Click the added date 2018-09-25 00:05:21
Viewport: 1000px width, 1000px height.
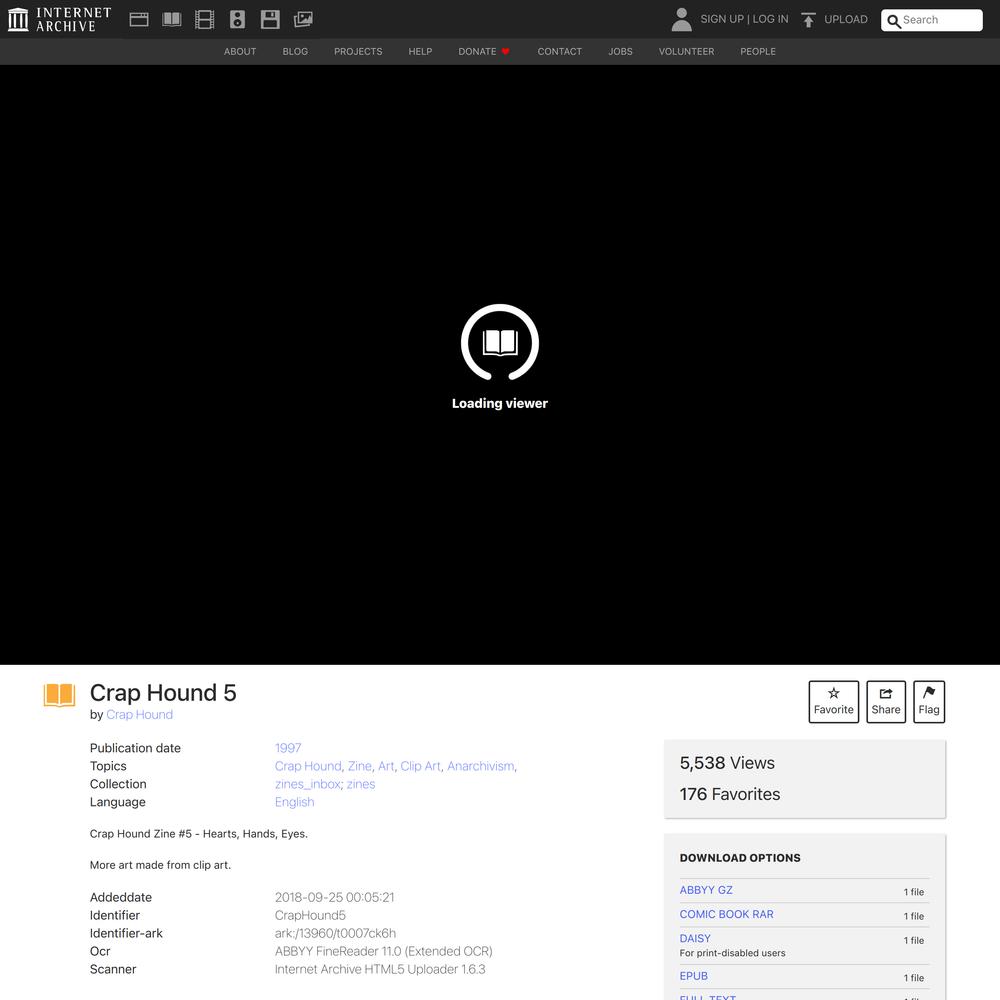pos(335,897)
